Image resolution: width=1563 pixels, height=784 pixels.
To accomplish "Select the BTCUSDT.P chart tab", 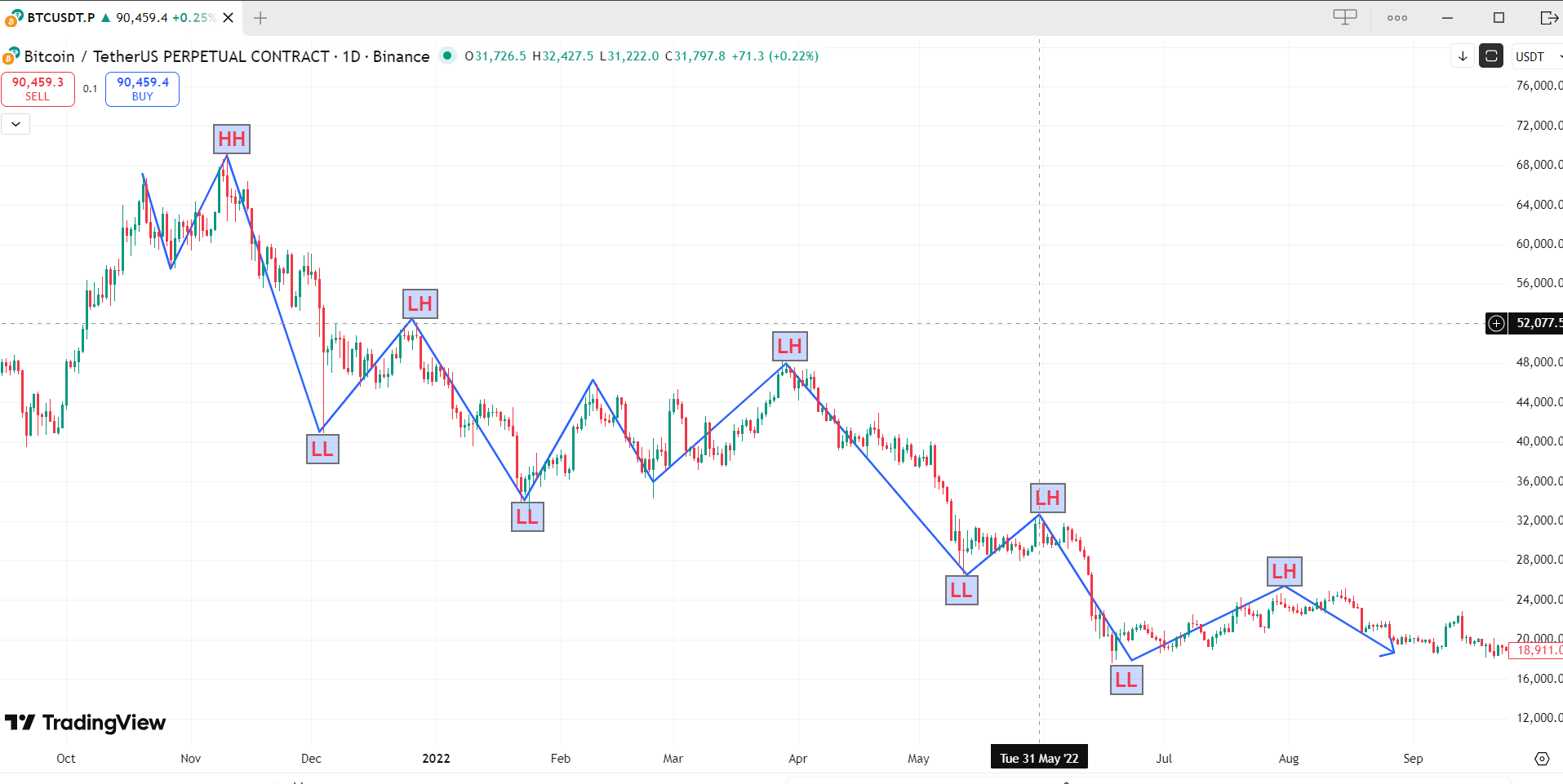I will point(61,17).
